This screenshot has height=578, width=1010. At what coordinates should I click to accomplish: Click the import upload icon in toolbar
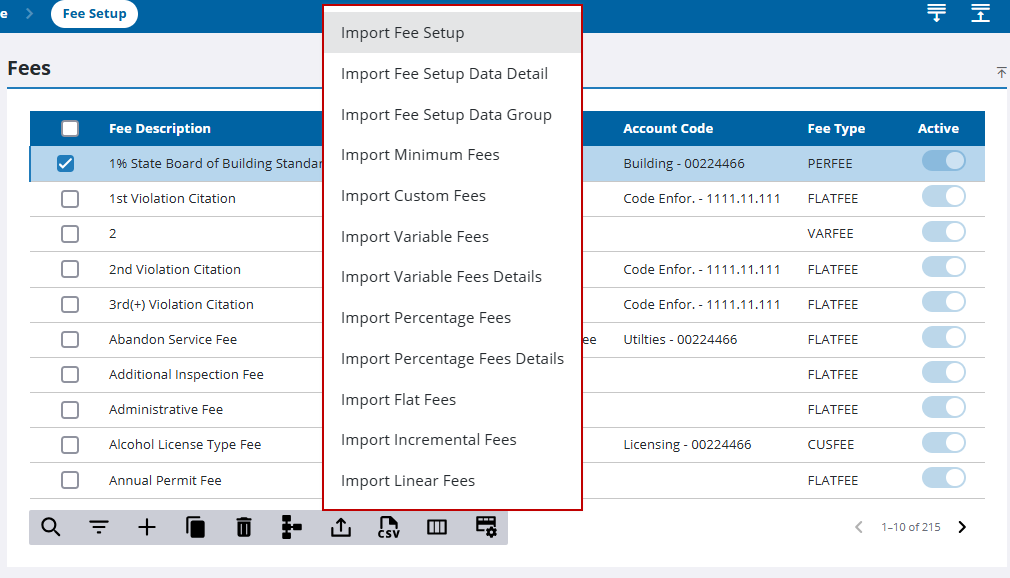[x=341, y=527]
